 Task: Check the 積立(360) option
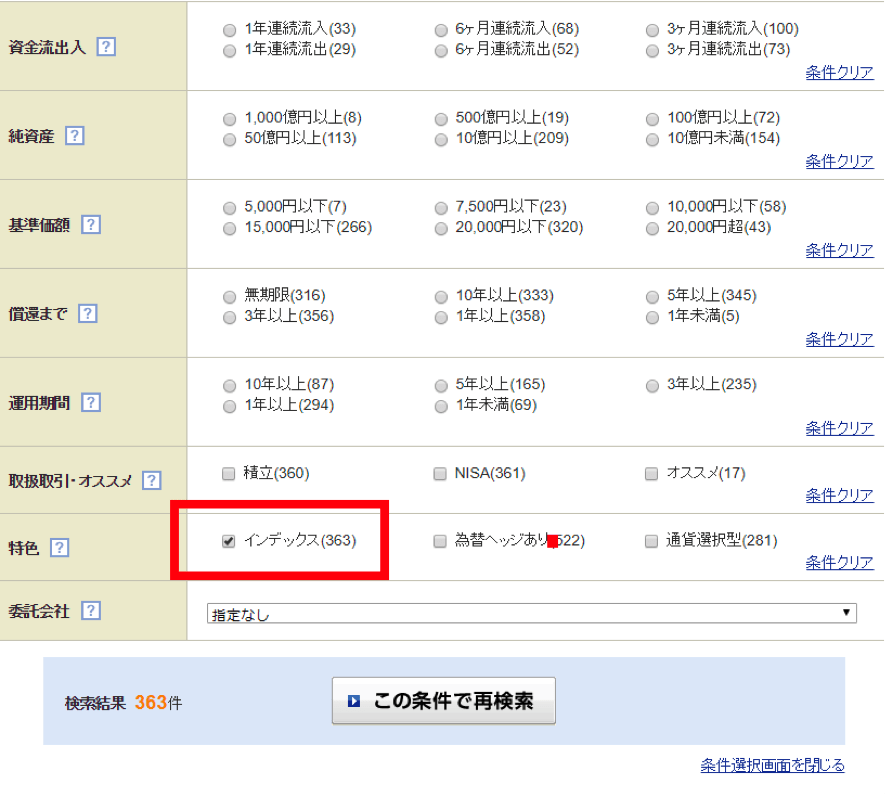pyautogui.click(x=229, y=474)
